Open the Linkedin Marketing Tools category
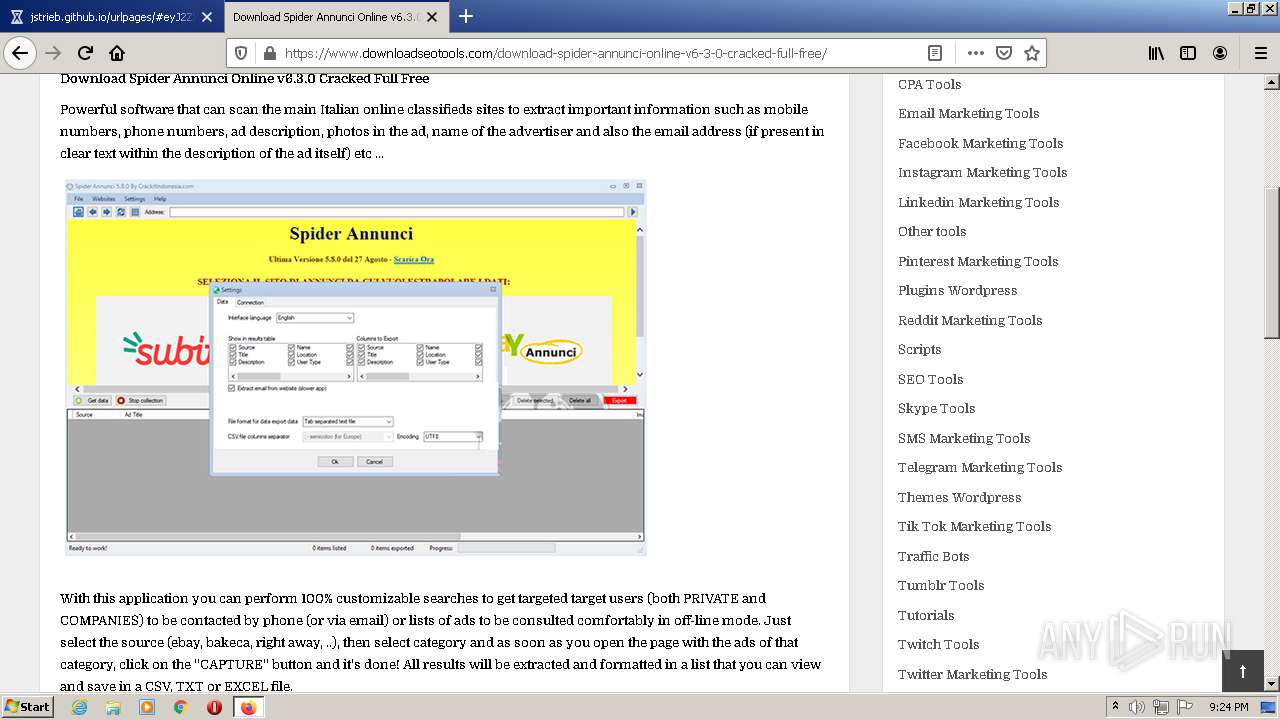 click(x=978, y=202)
